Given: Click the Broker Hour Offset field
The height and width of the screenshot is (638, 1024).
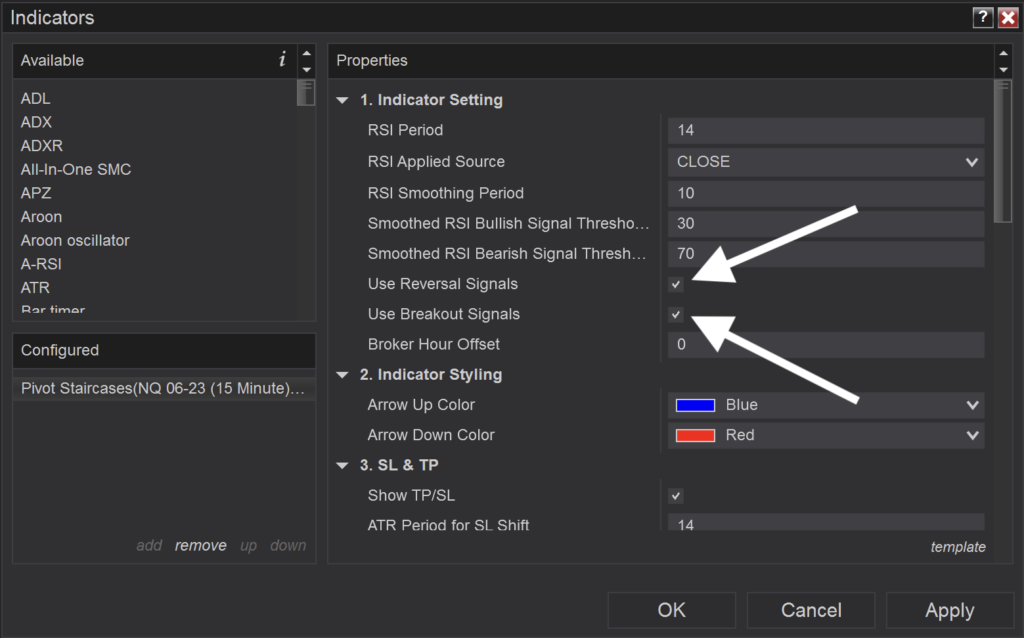Looking at the screenshot, I should [825, 344].
